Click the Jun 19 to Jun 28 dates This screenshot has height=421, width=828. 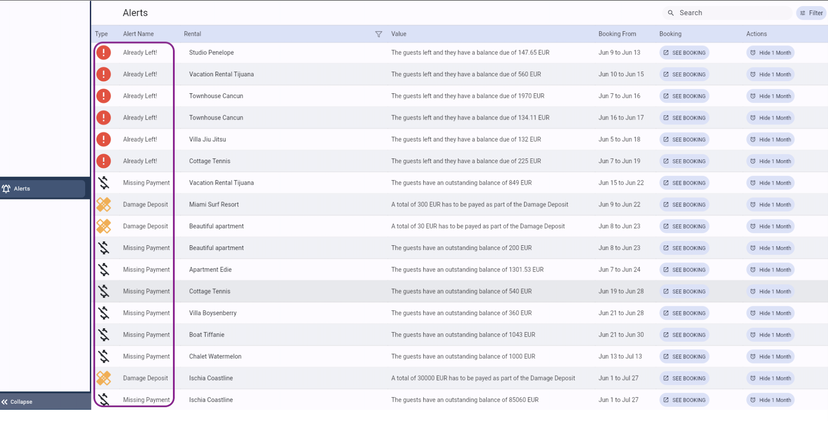pos(621,291)
